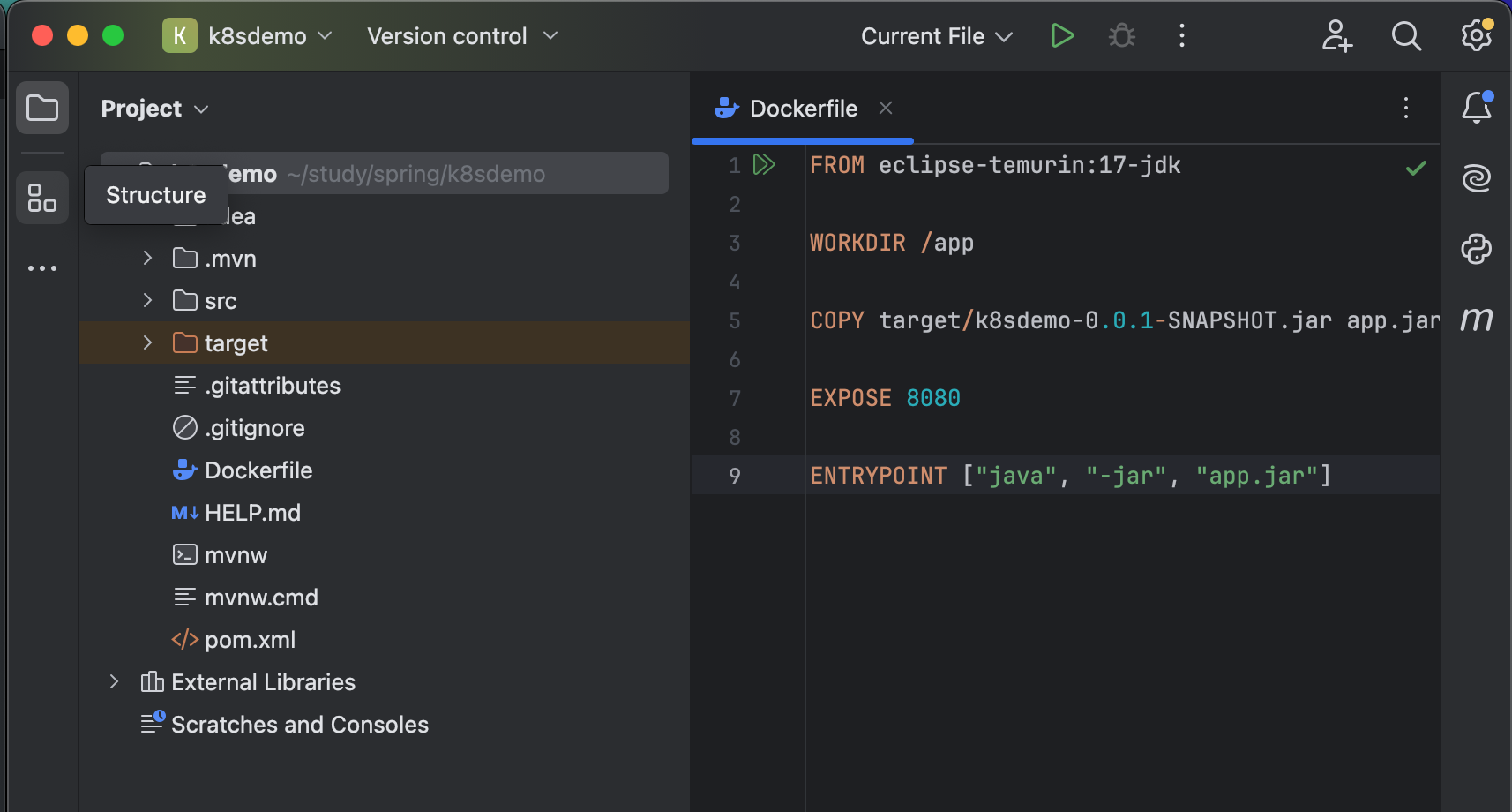Click target/k8sdemo-0.0.1-SNAPSHOT.jar text
The width and height of the screenshot is (1512, 812).
click(x=1105, y=320)
